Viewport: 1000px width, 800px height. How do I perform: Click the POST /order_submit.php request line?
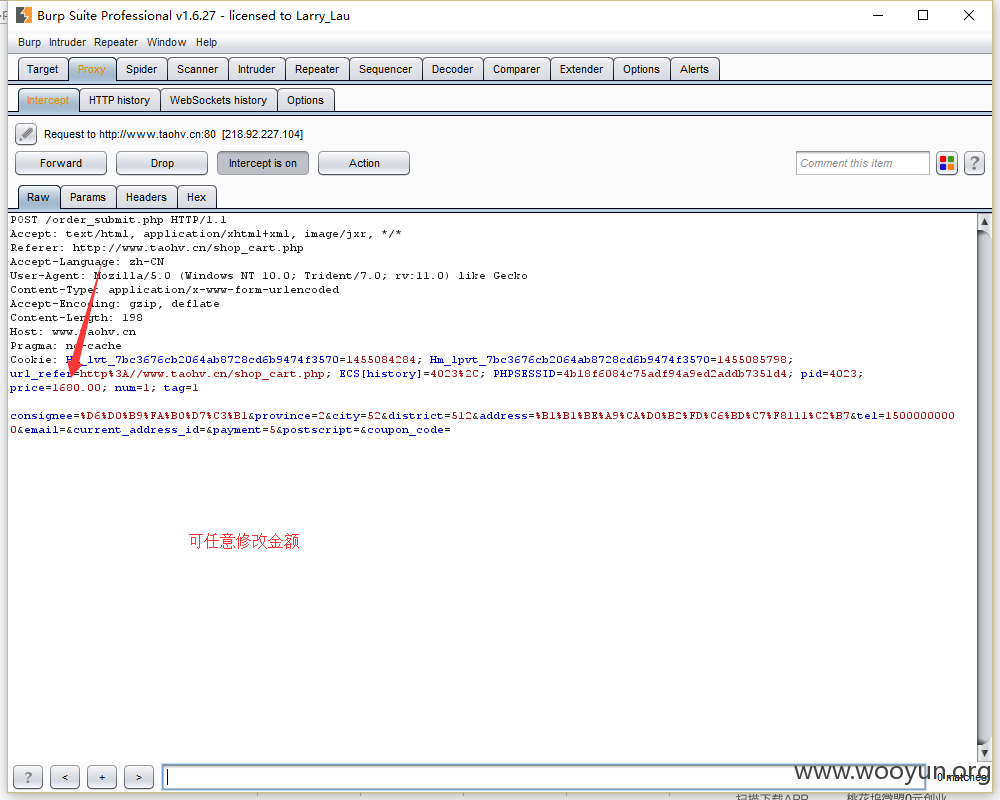119,219
